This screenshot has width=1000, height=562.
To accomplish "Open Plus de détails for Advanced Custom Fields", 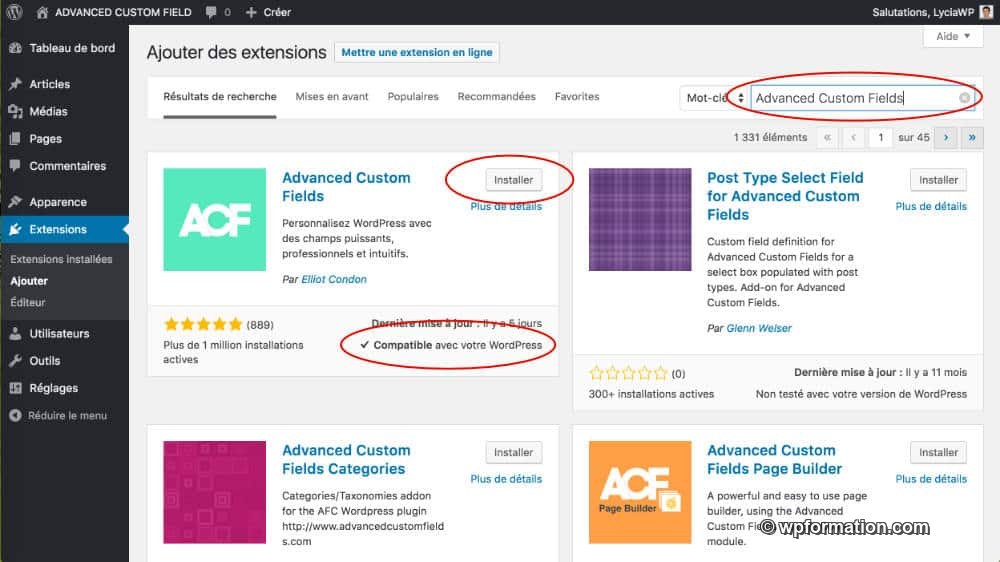I will coord(506,207).
